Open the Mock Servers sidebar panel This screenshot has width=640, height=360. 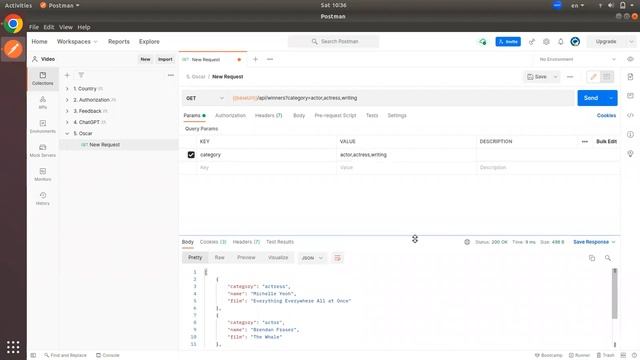point(42,151)
